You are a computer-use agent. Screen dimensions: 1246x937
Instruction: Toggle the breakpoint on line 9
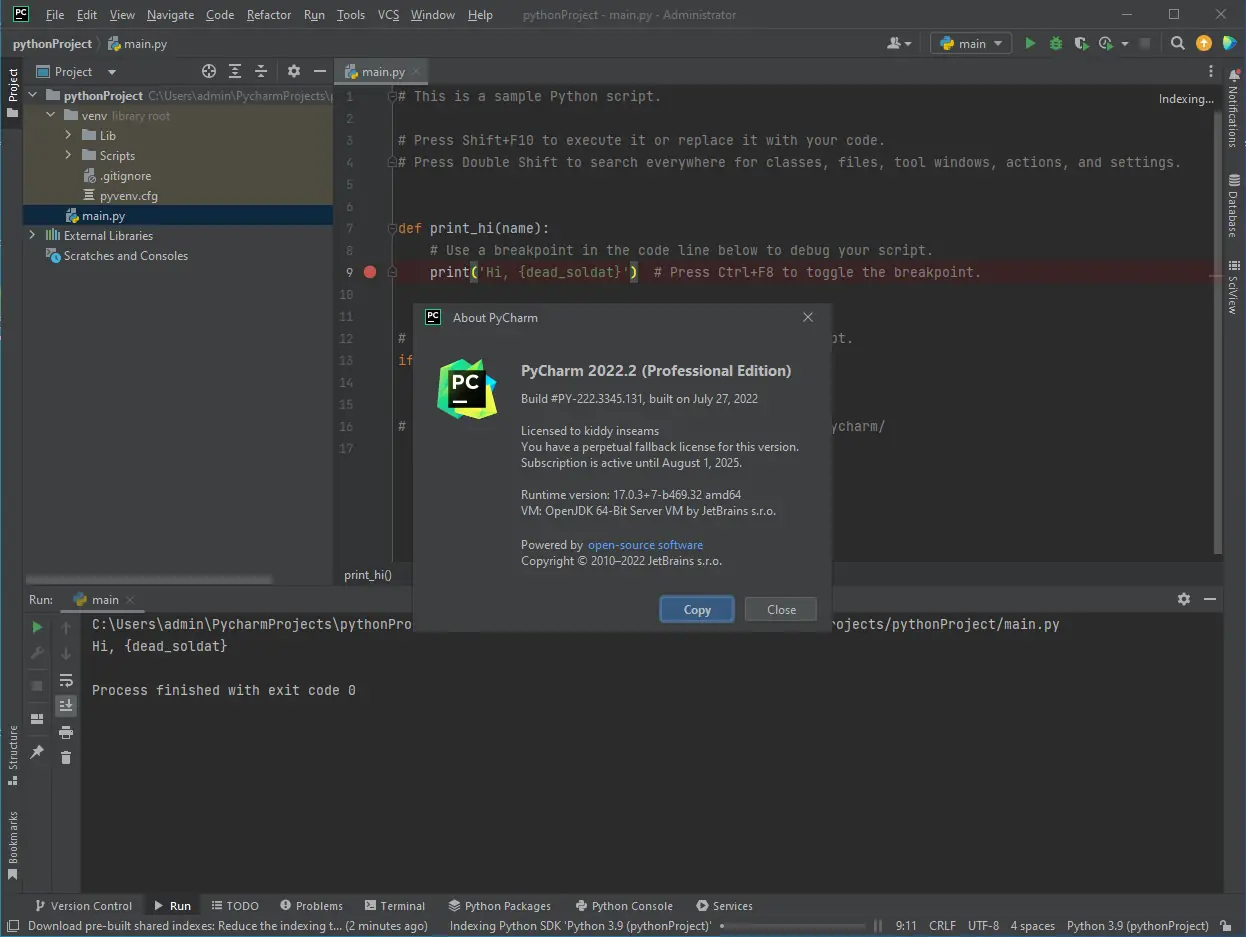tap(370, 272)
